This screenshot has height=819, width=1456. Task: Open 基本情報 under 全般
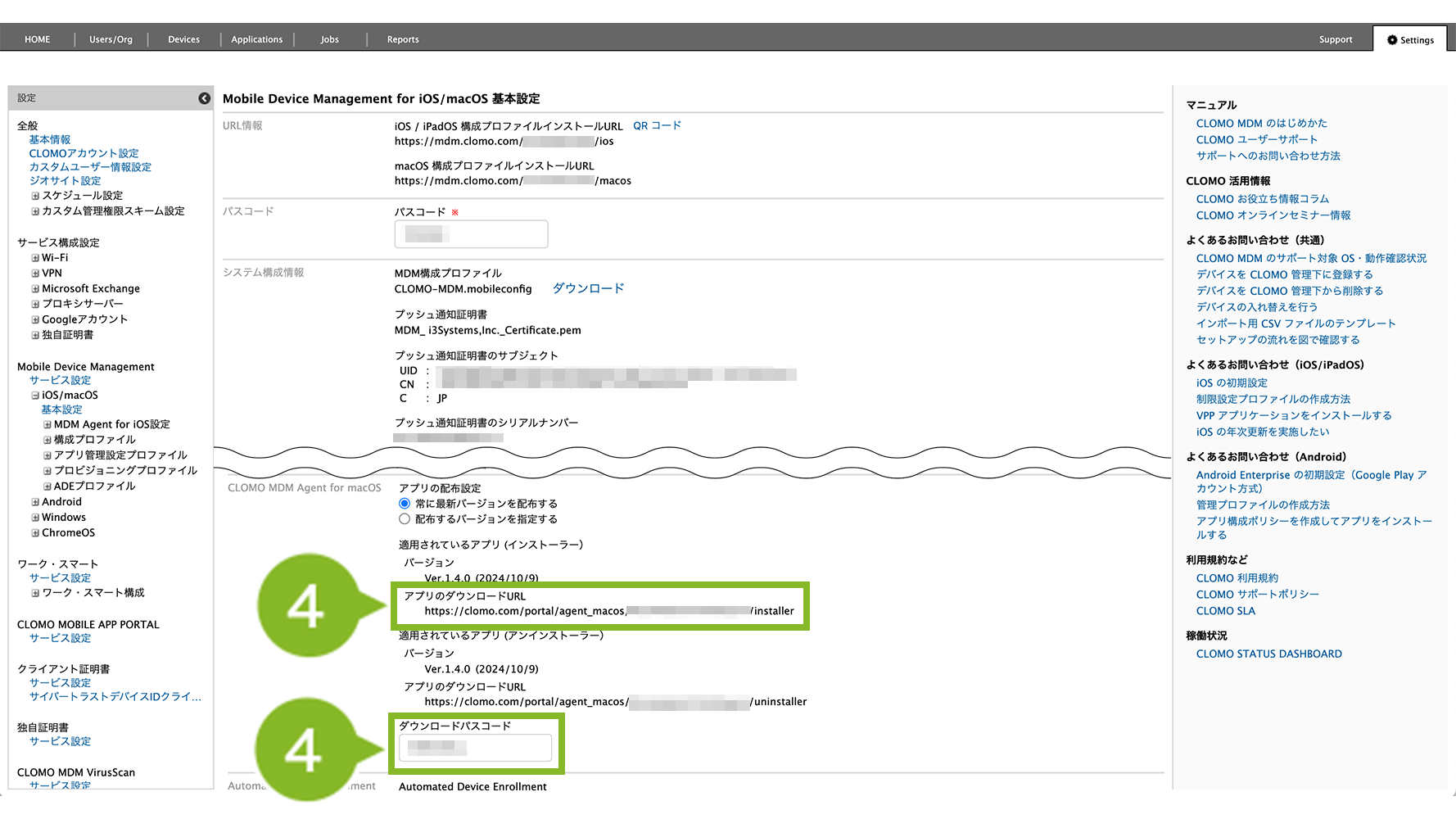point(50,140)
